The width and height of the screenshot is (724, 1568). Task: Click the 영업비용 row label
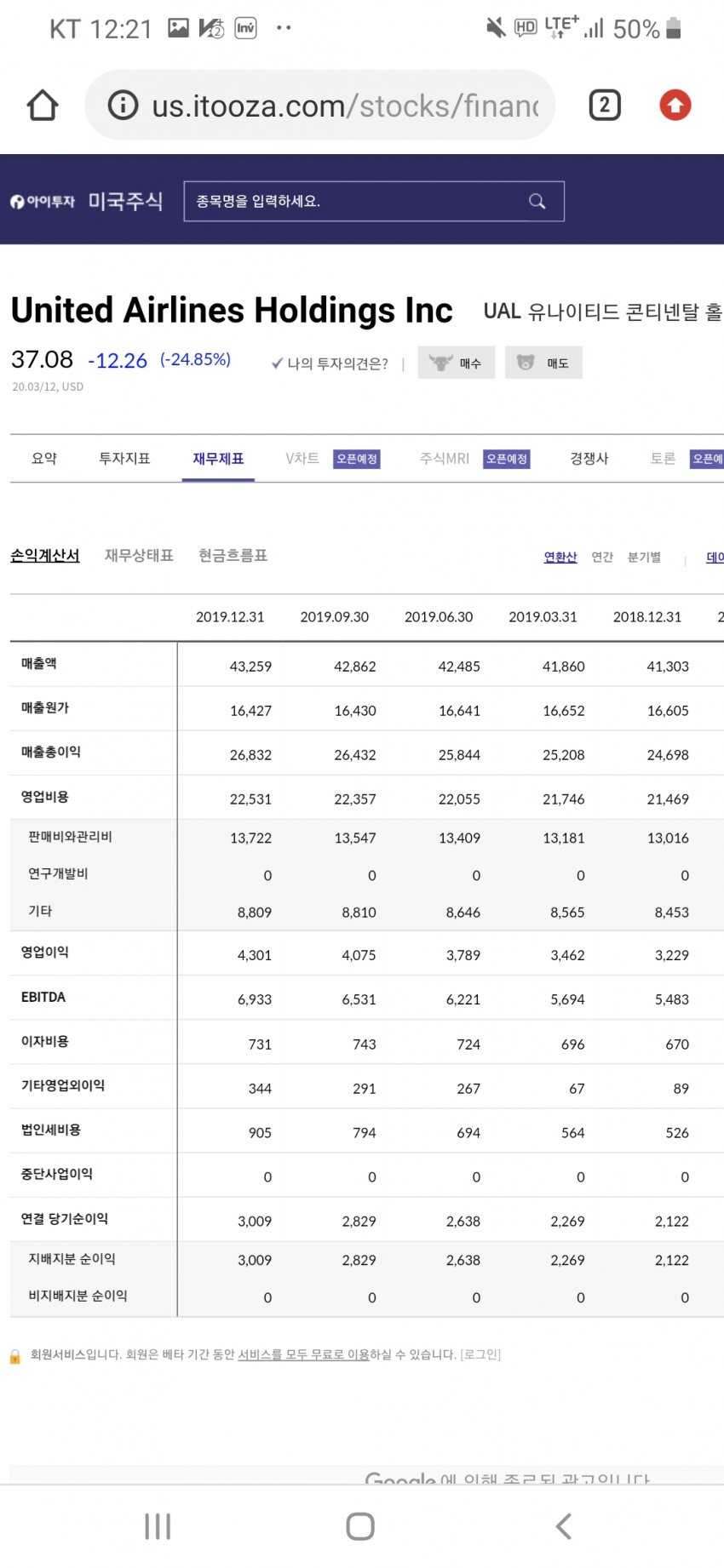point(45,797)
